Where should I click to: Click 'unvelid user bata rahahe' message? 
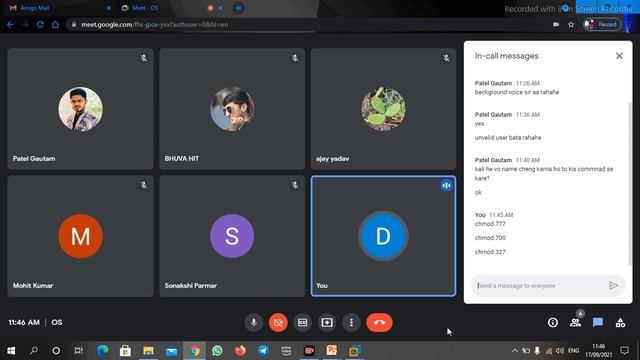pos(508,138)
